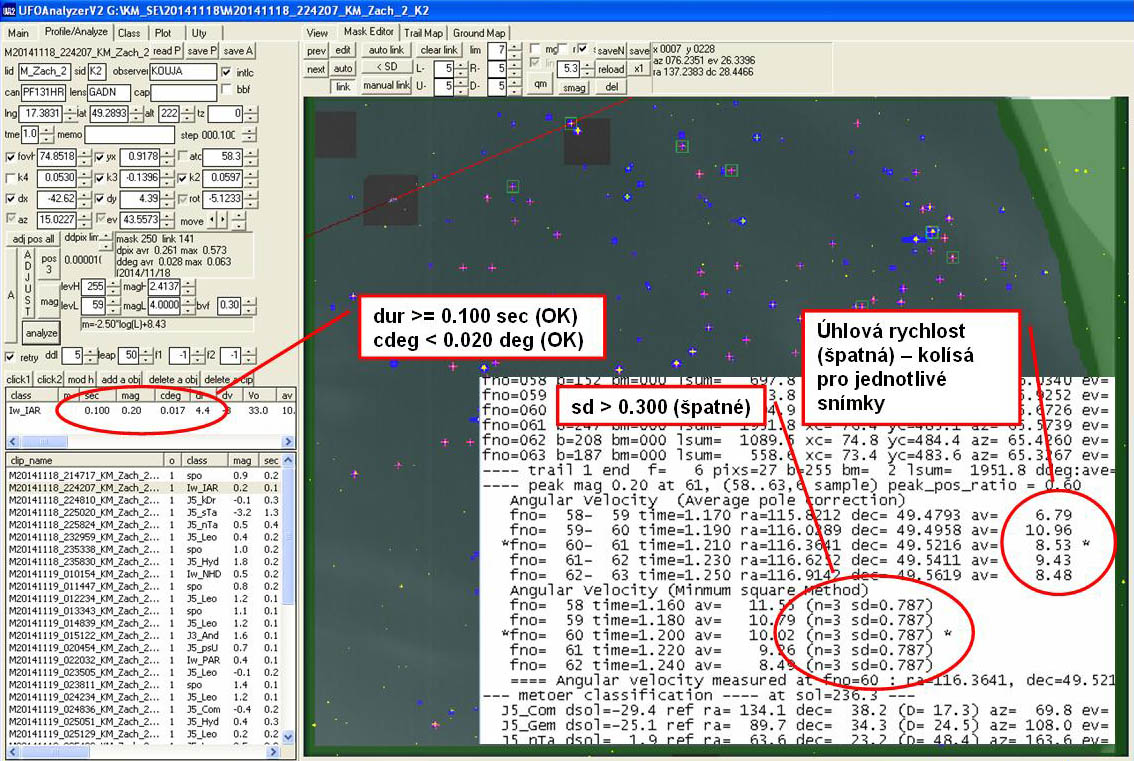Open the View tab
This screenshot has height=761, width=1134.
pos(317,33)
